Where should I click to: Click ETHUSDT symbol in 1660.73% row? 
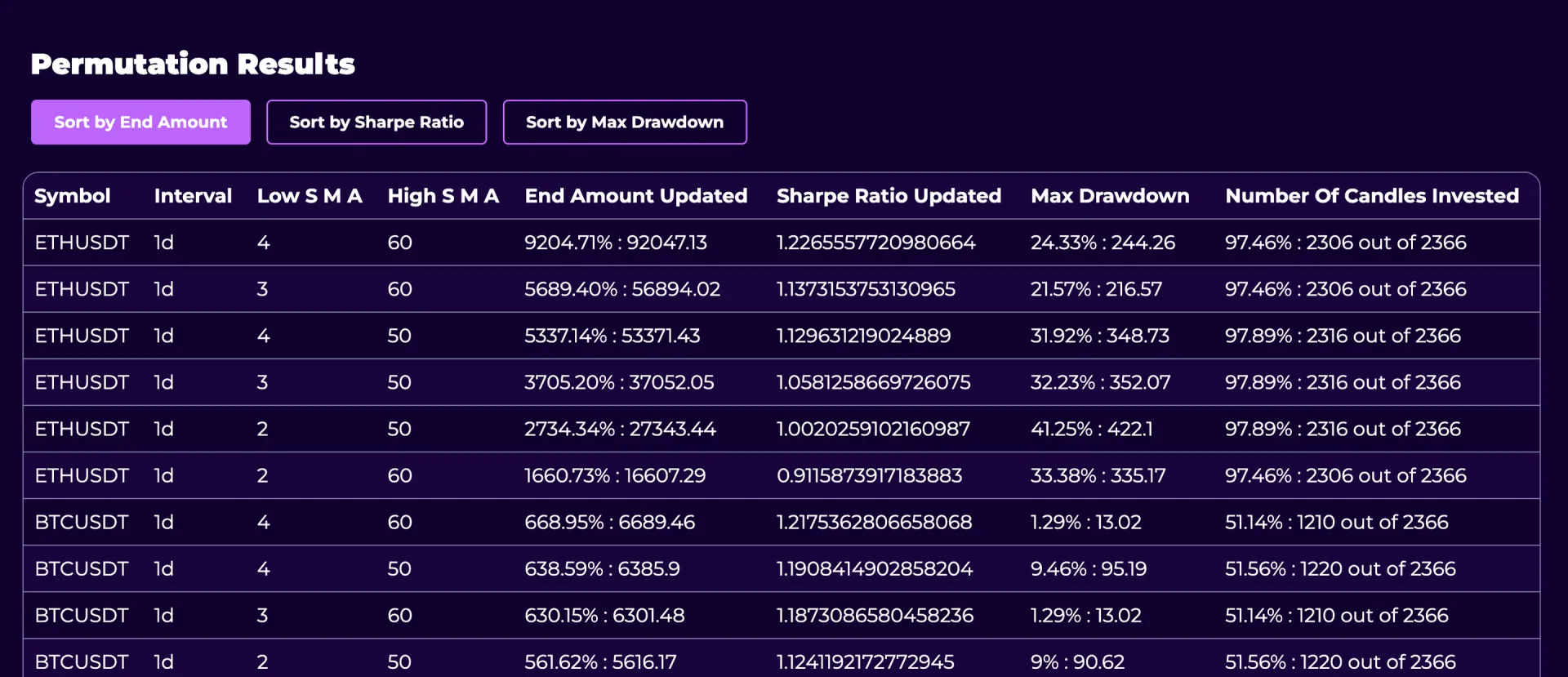[82, 475]
